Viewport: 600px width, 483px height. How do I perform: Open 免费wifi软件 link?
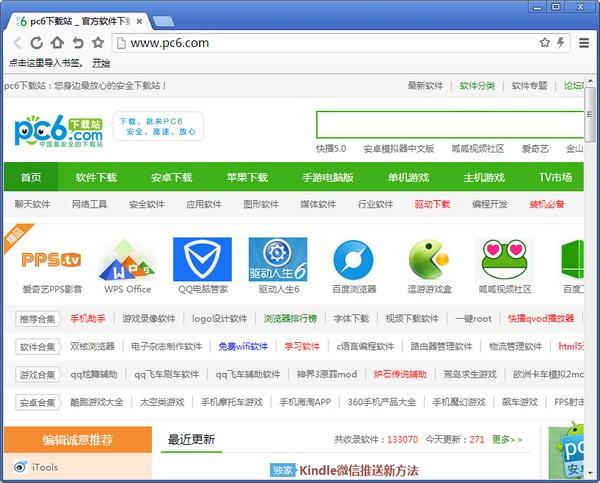[243, 346]
